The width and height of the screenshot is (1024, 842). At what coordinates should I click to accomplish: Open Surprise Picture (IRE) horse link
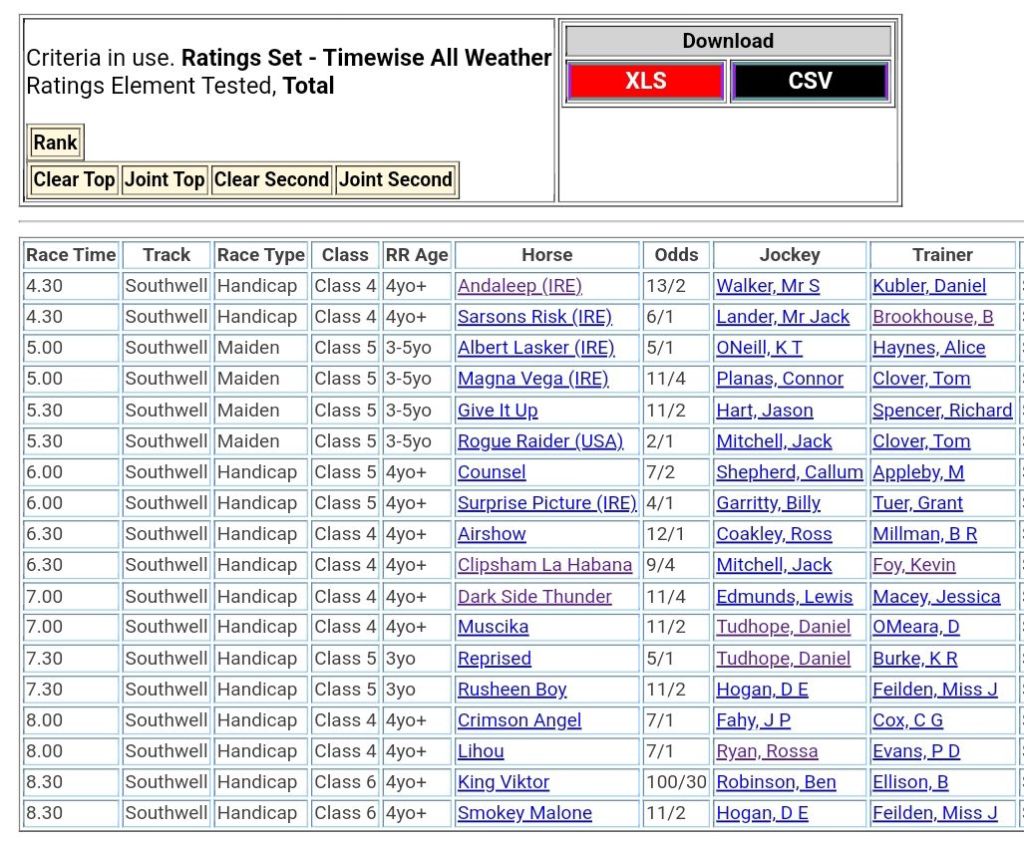546,503
